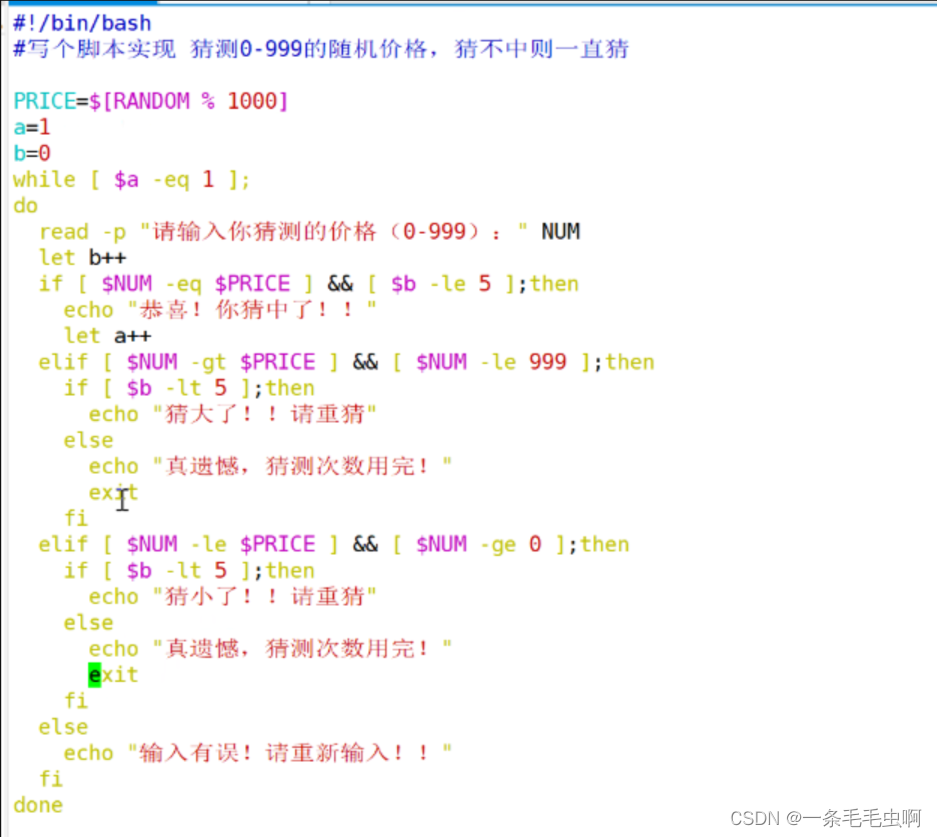Viewport: 937px width, 837px height.
Task: Click the echo '恭喜！你猜中了' line
Action: coord(220,309)
